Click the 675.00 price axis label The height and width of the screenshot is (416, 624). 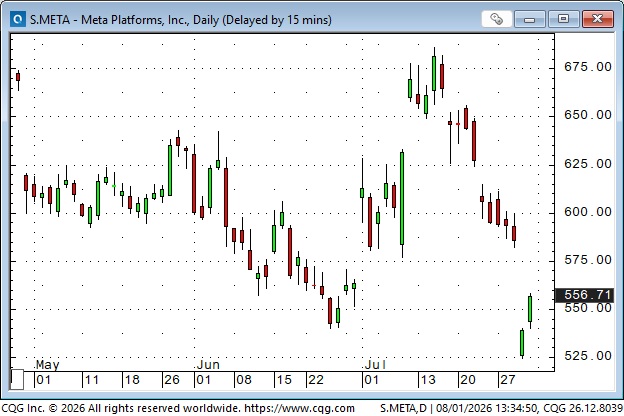[x=588, y=67]
